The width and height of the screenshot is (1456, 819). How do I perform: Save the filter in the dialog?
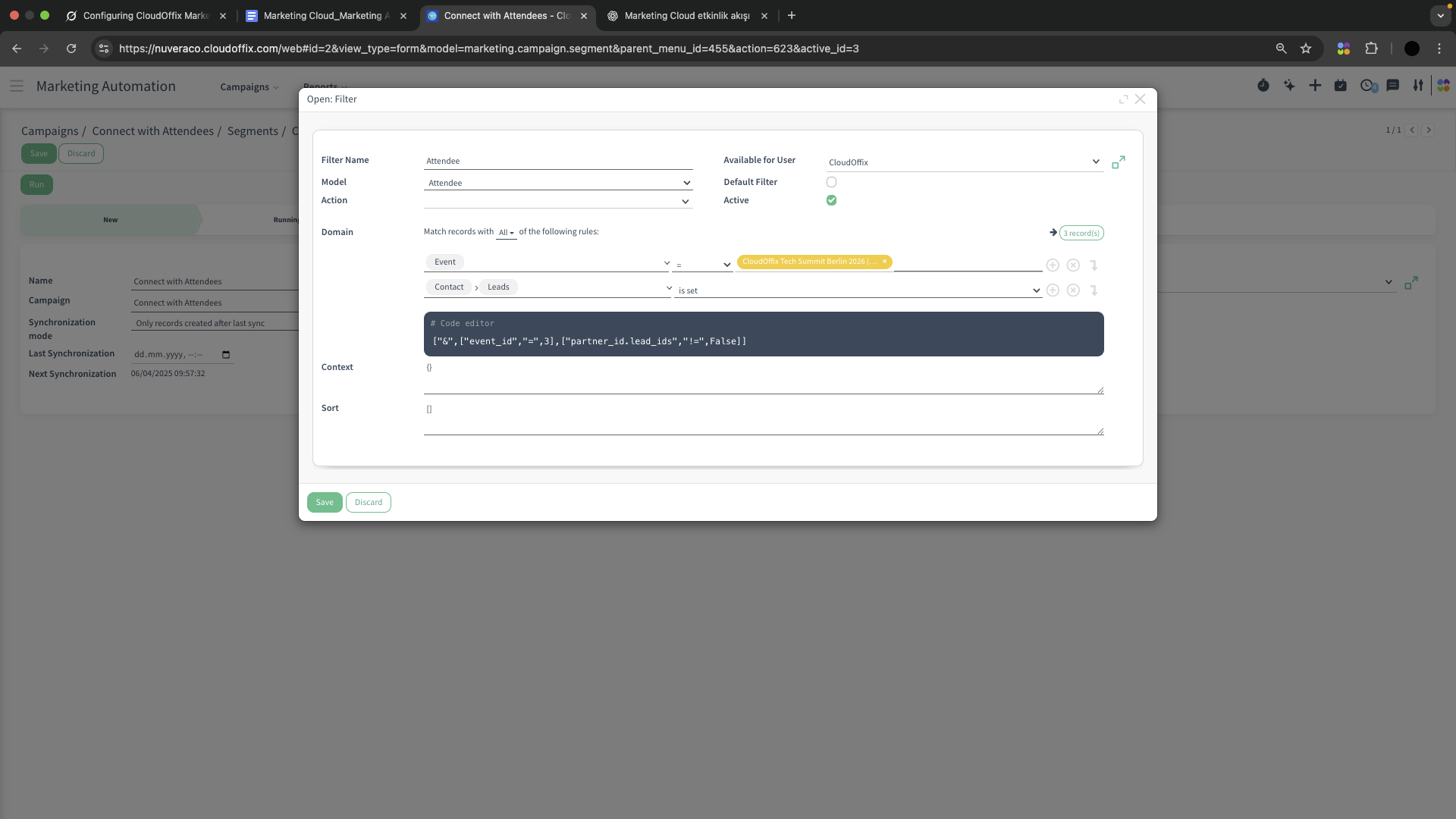point(325,502)
